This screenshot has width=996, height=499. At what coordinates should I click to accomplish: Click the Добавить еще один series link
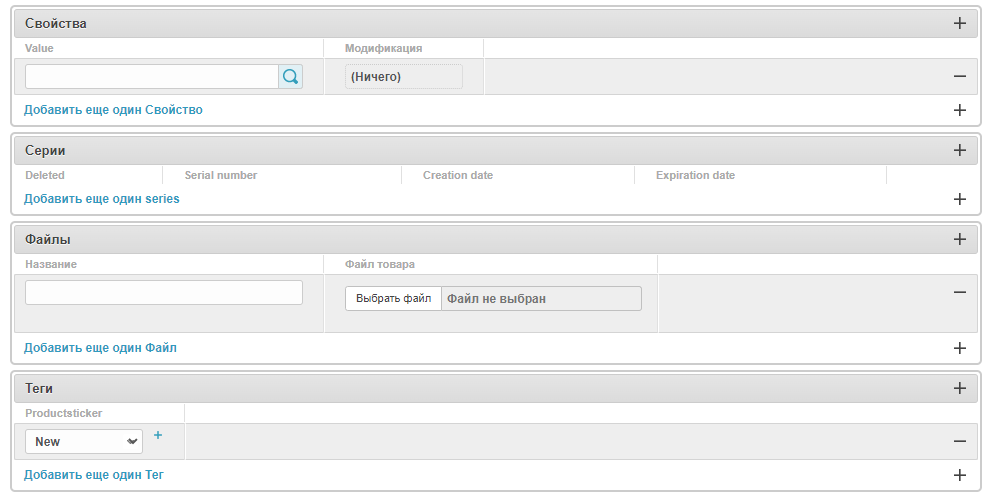click(x=102, y=199)
